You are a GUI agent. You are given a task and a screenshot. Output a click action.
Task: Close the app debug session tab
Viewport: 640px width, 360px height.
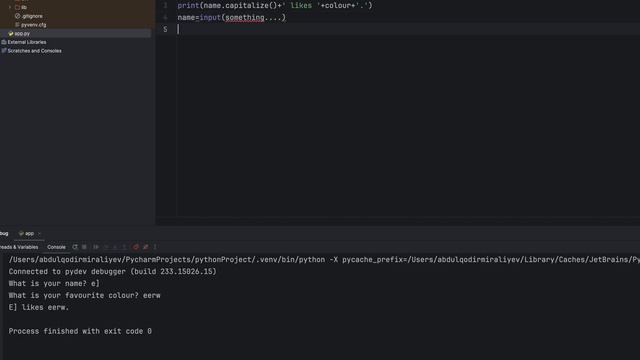click(39, 233)
